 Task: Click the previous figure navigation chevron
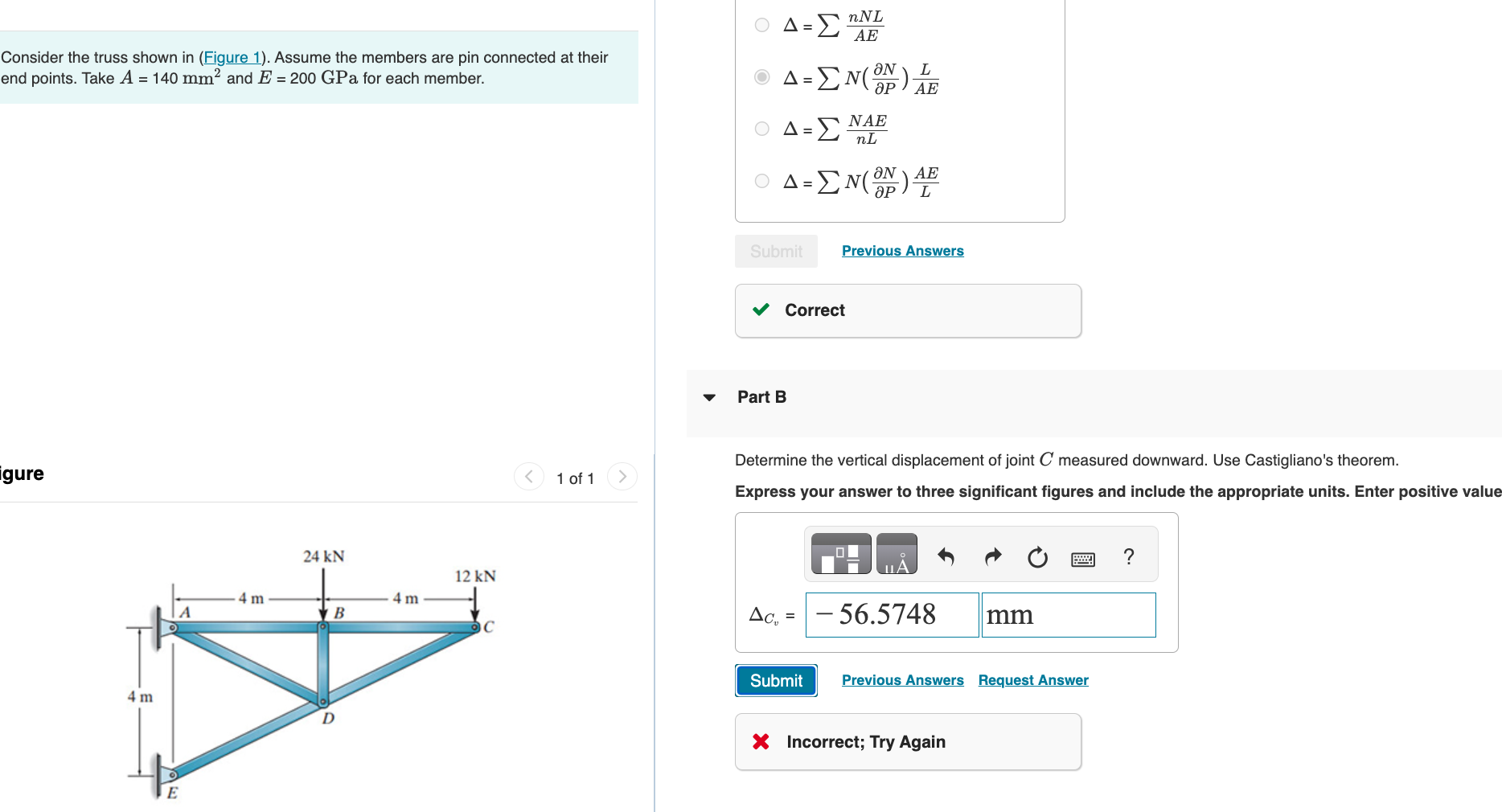[x=527, y=476]
